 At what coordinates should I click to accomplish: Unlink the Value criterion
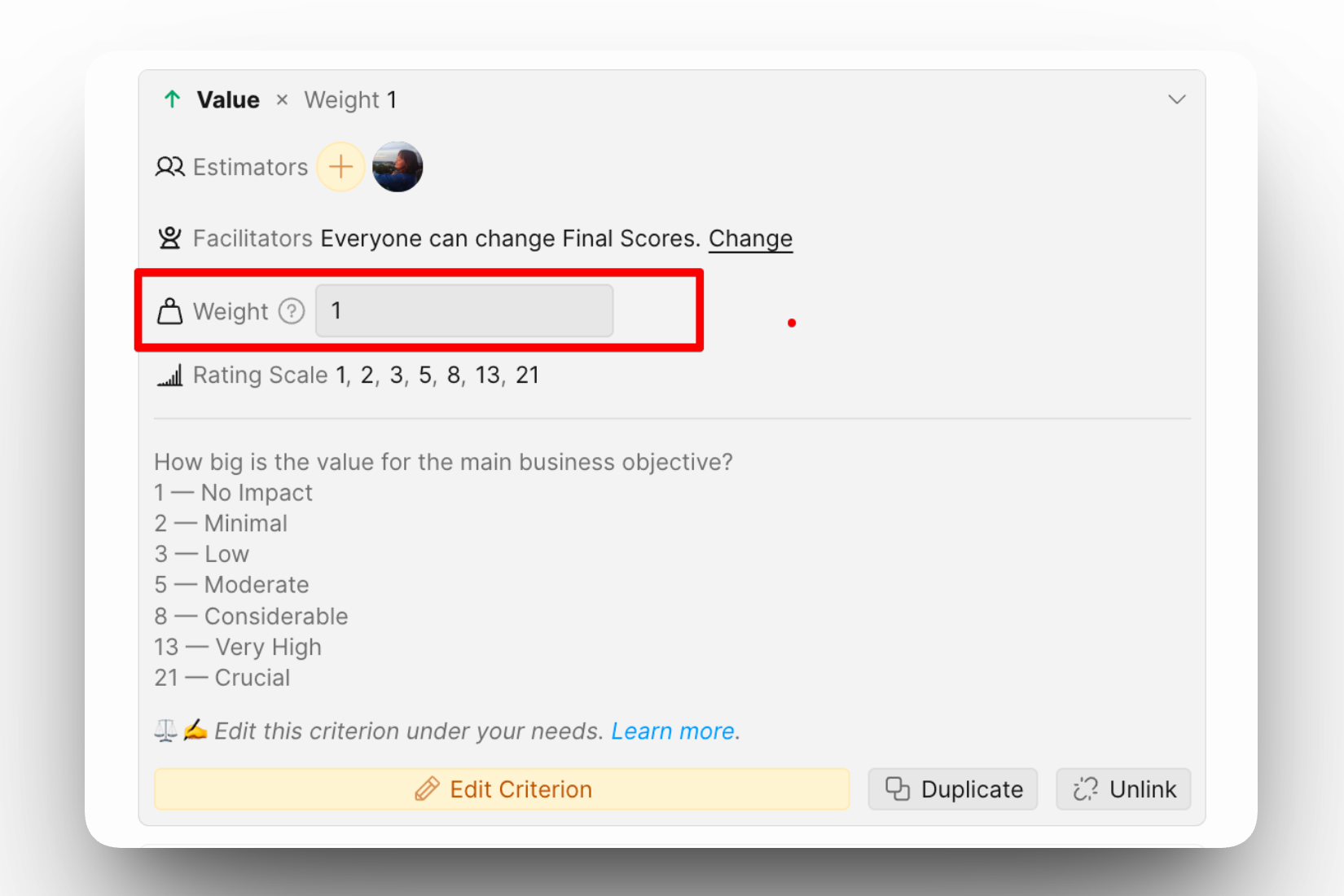pyautogui.click(x=1123, y=789)
